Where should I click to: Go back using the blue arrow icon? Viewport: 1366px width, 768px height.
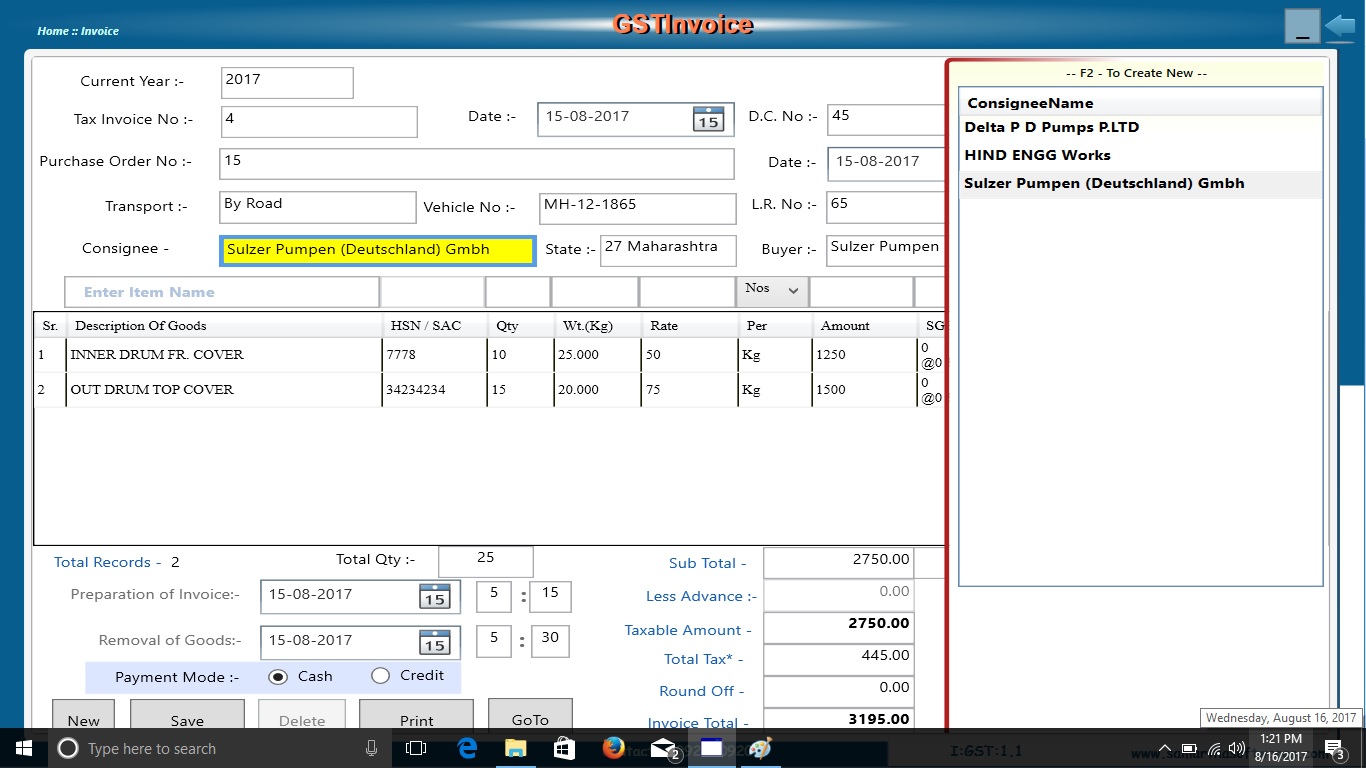coord(1340,26)
